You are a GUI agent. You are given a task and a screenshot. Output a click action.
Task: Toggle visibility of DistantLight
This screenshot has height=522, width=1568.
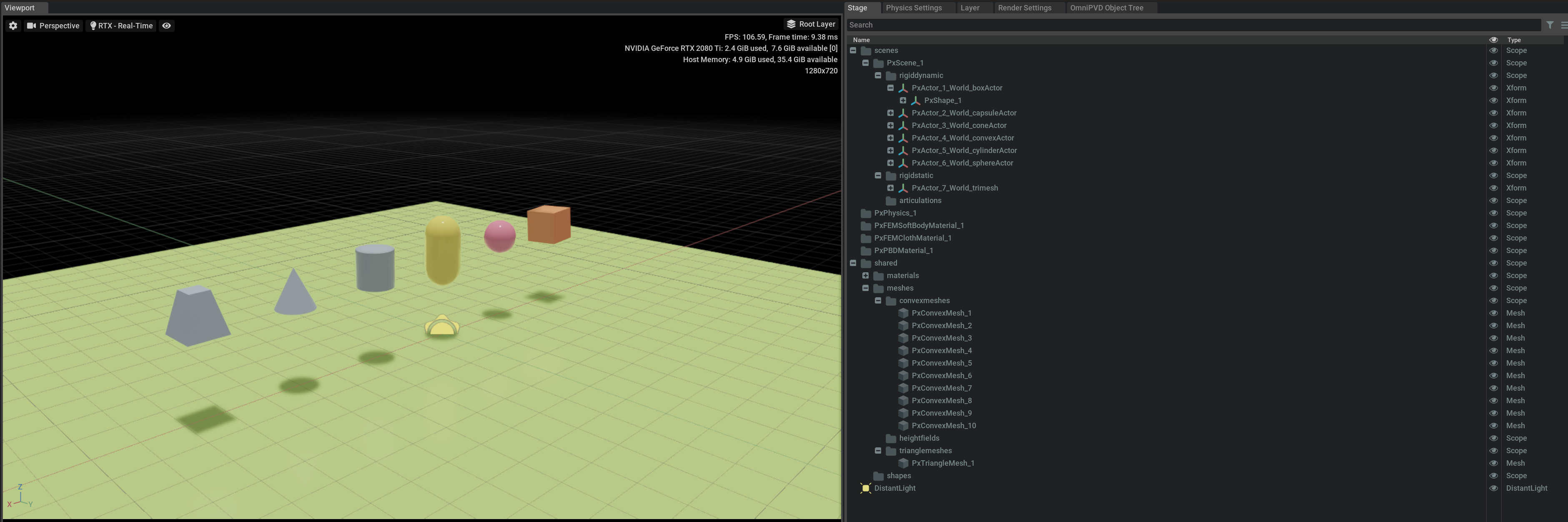(1493, 489)
